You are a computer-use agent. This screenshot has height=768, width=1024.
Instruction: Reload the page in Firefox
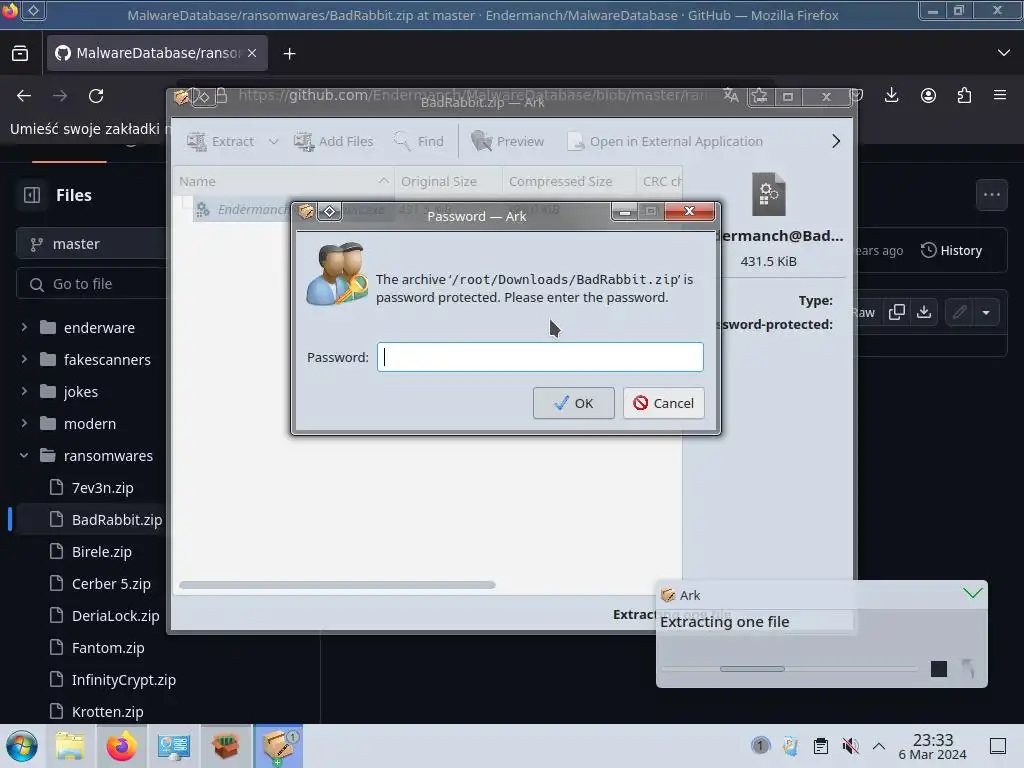[x=96, y=96]
